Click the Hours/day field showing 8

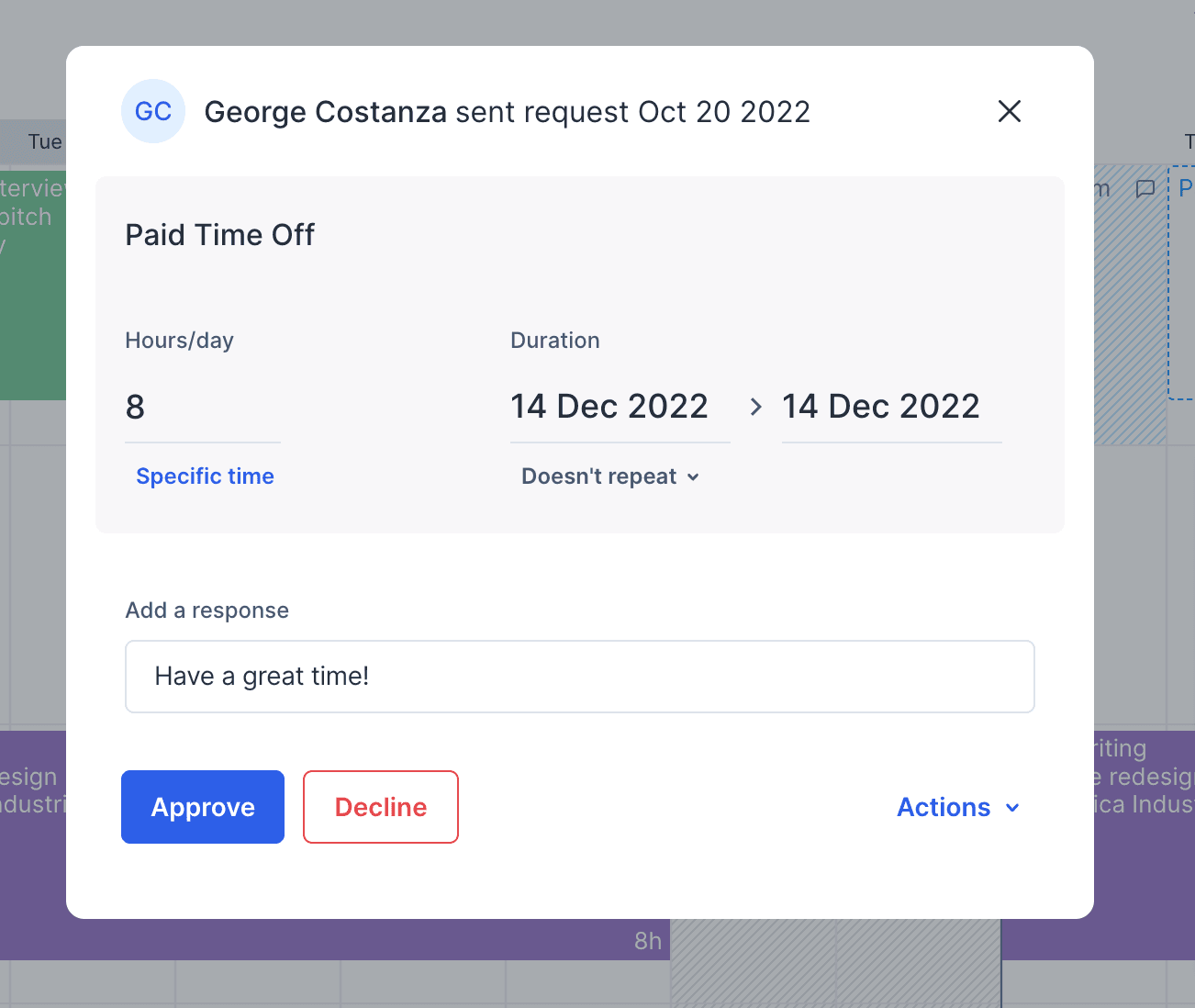tap(202, 407)
